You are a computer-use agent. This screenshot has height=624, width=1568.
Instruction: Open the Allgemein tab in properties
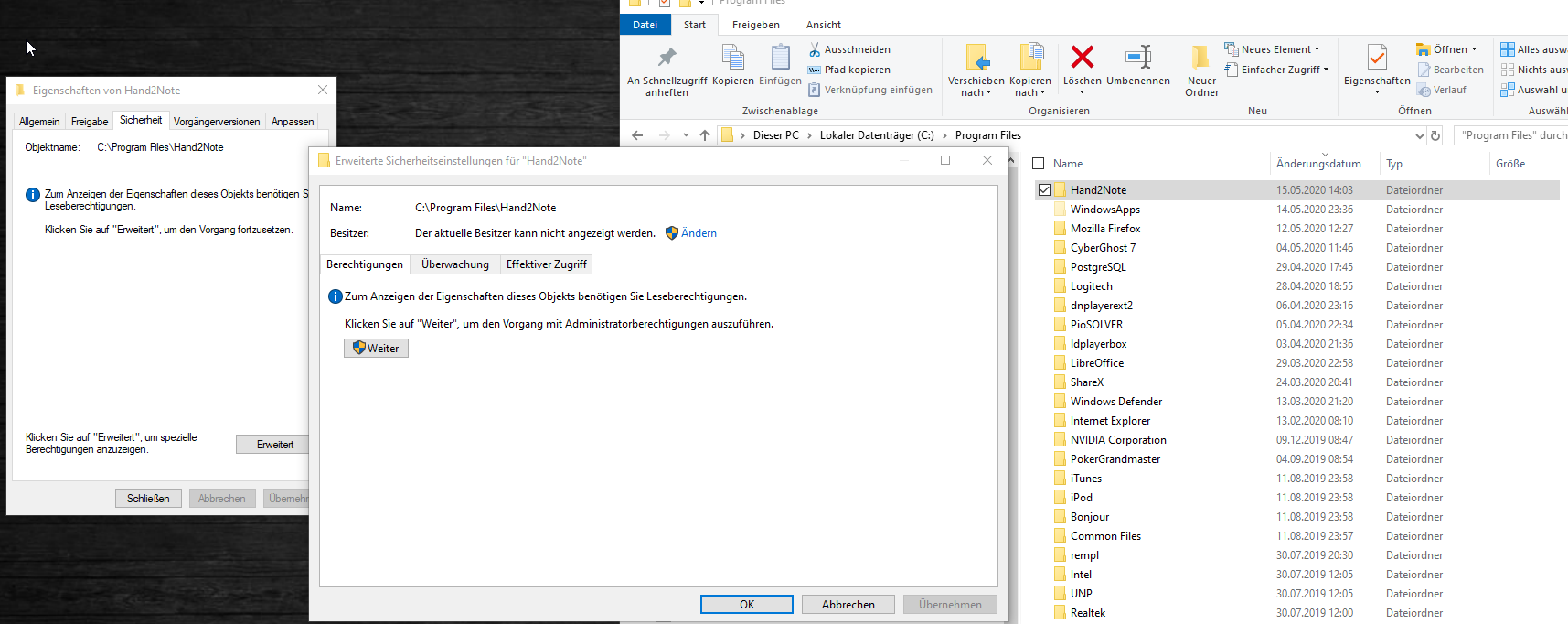[x=39, y=122]
